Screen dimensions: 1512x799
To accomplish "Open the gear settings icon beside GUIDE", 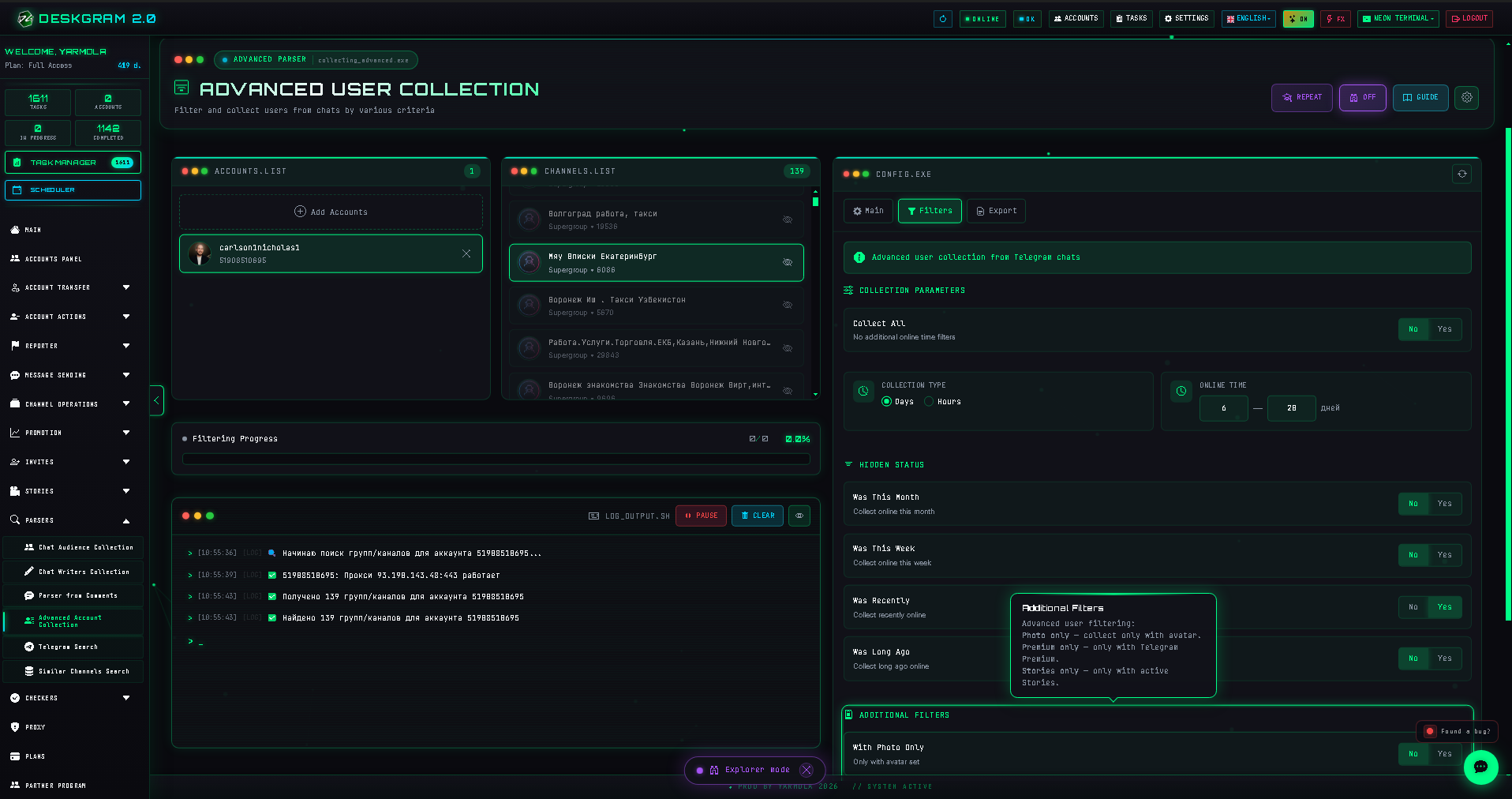I will tap(1466, 97).
